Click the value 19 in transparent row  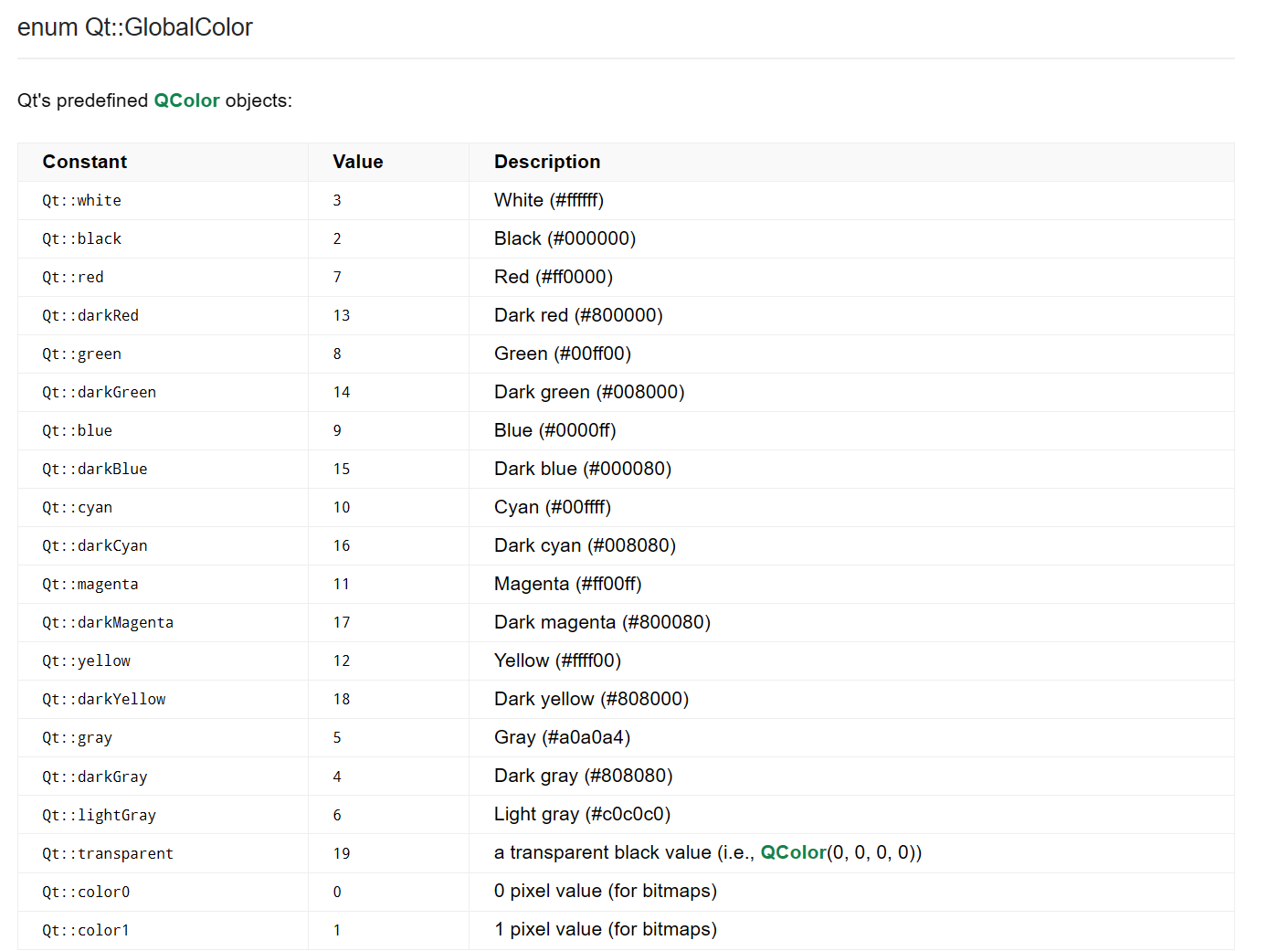tap(342, 853)
